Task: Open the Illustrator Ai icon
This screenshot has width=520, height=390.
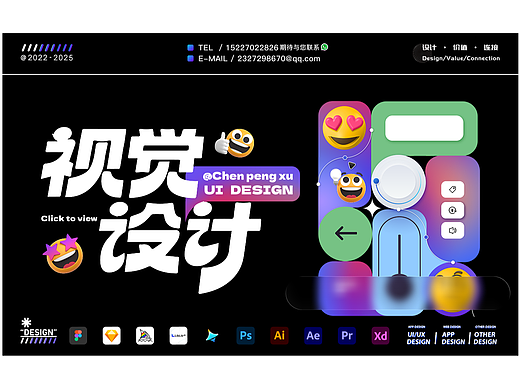Action: [279, 335]
